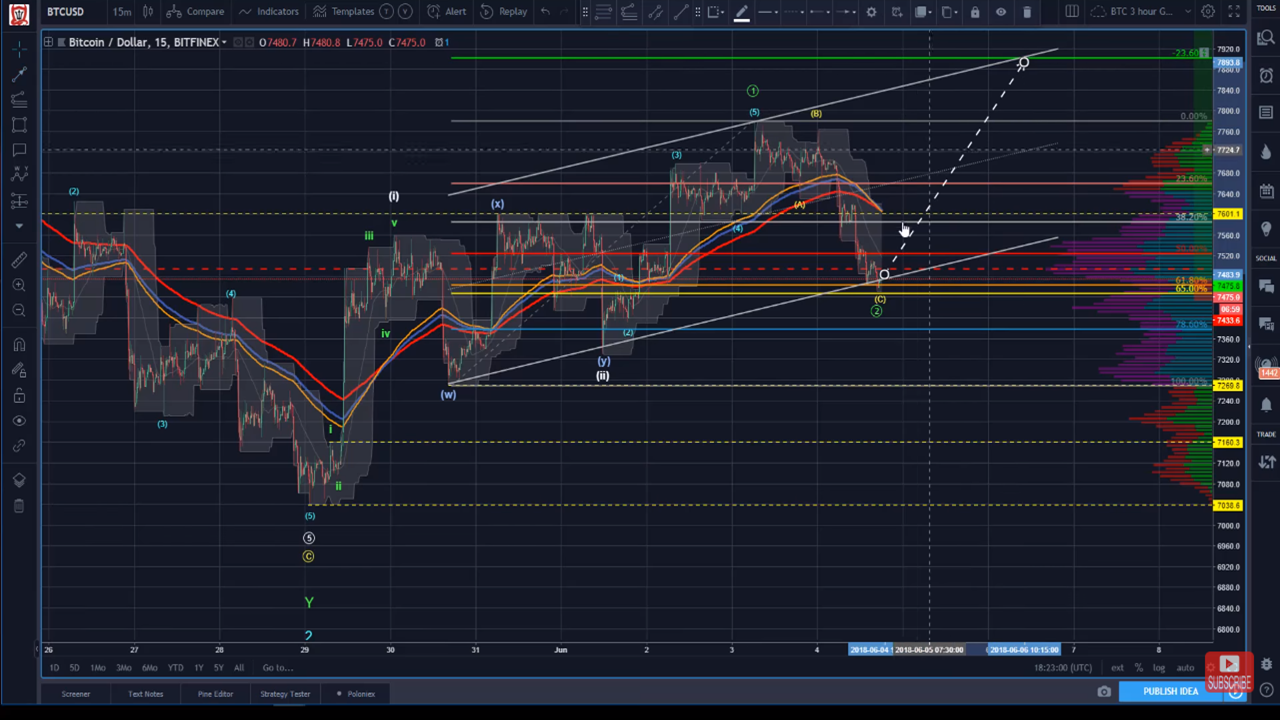1280x720 pixels.
Task: Edit the BTCUSD symbol field
Action: (x=66, y=12)
